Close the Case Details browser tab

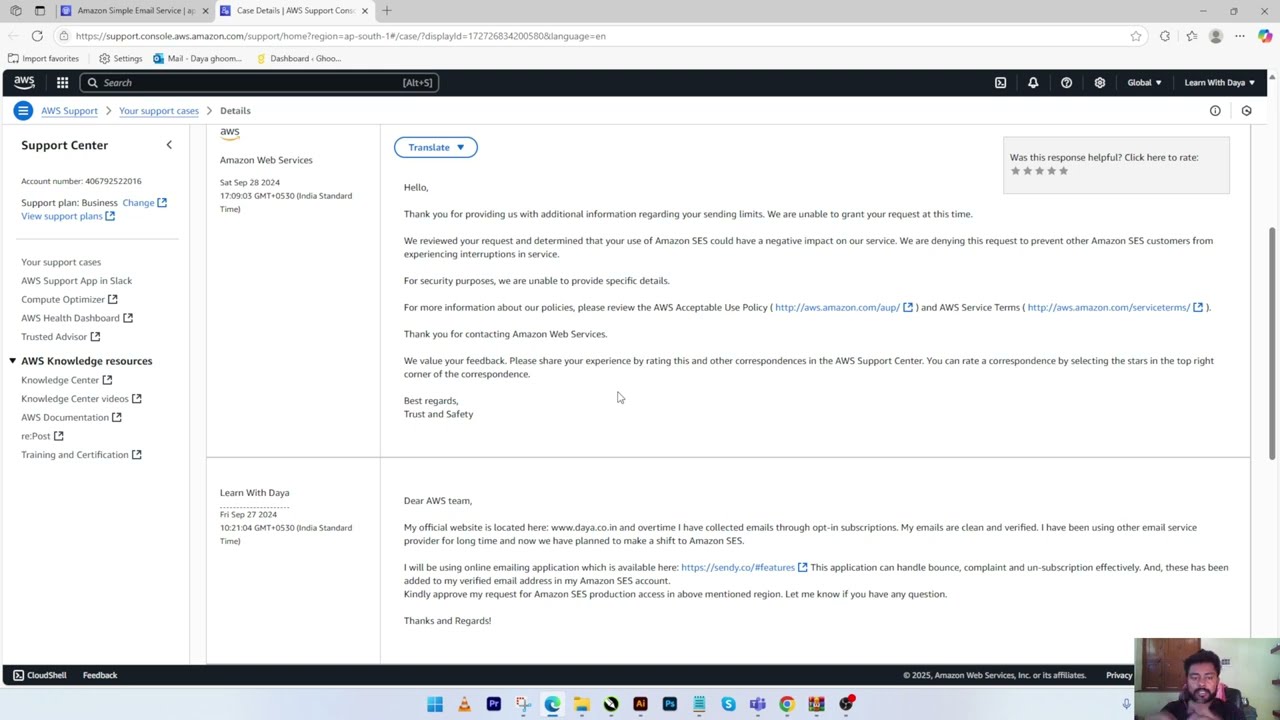tap(364, 11)
